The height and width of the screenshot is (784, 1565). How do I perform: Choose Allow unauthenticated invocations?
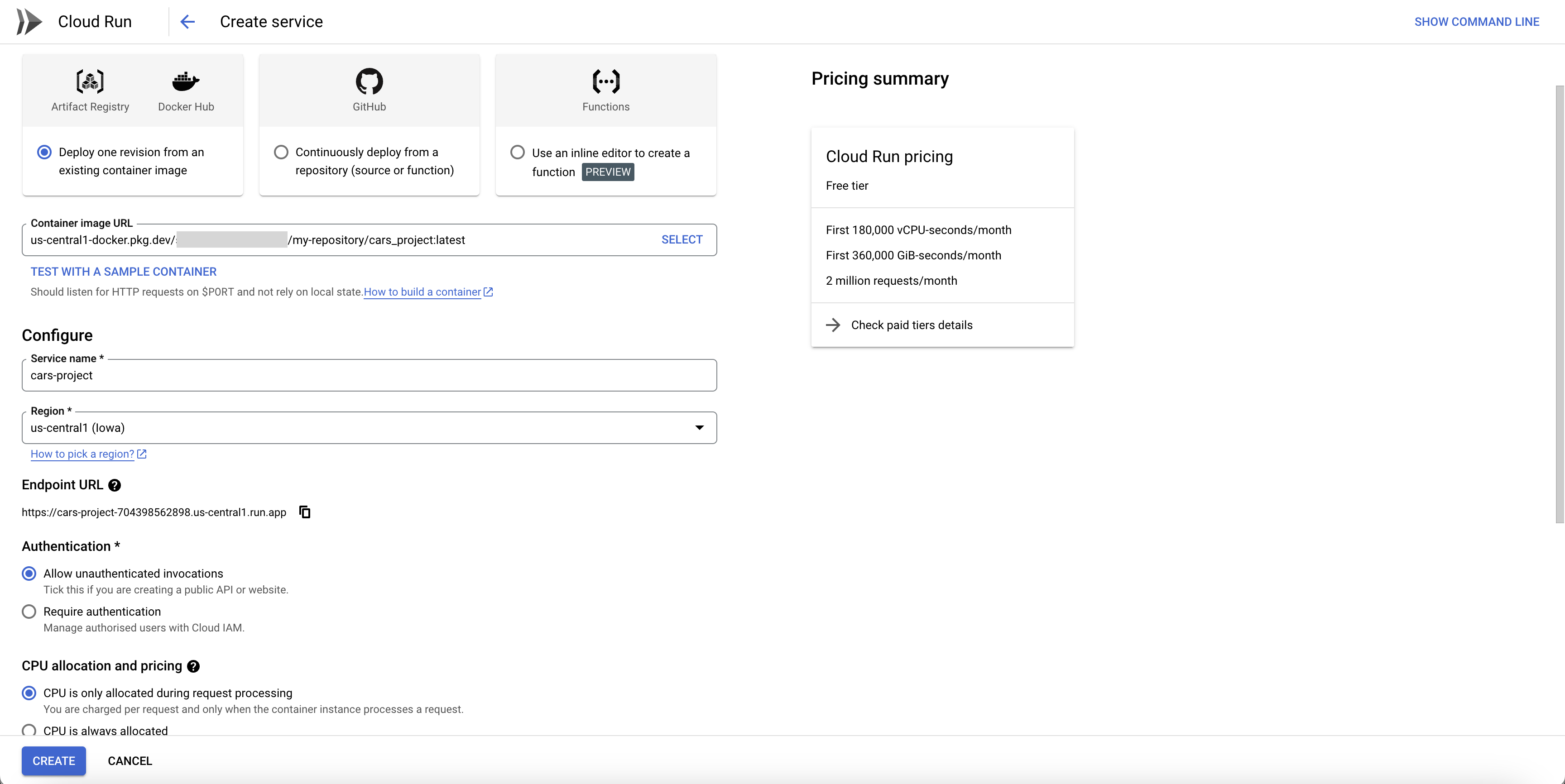click(29, 573)
